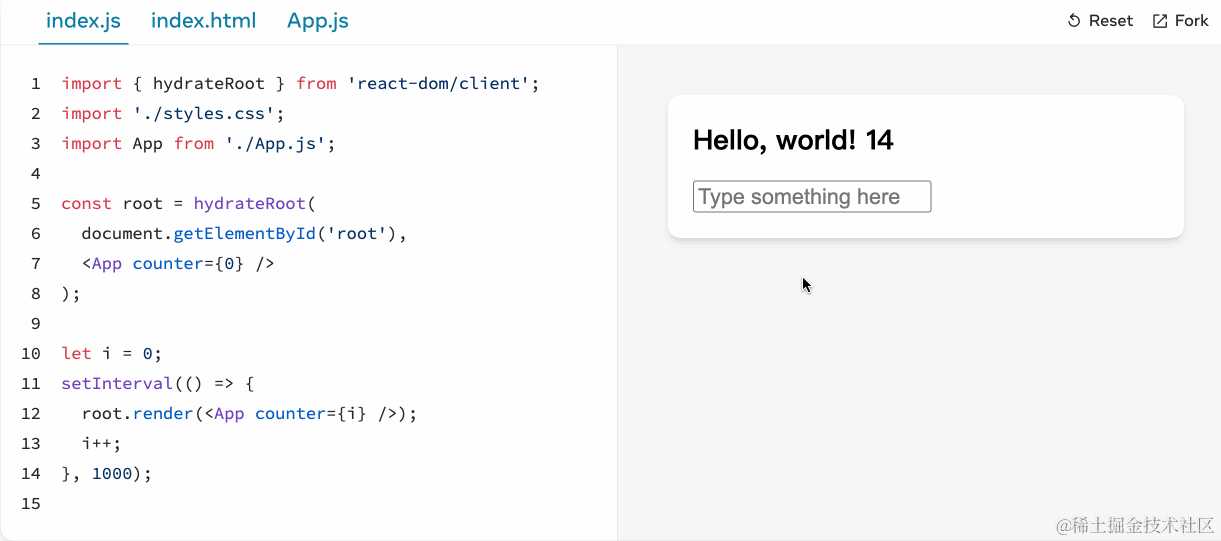Screen dimensions: 1221x541
Task: Click the './styles.css' string
Action: (204, 114)
